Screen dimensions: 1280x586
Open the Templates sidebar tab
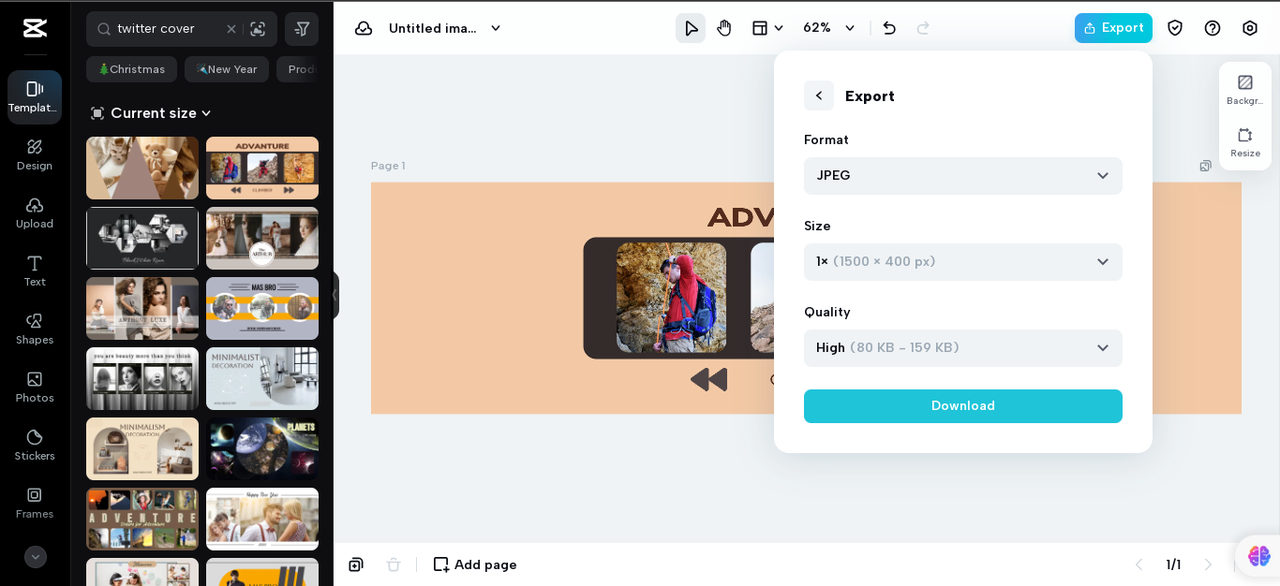35,97
